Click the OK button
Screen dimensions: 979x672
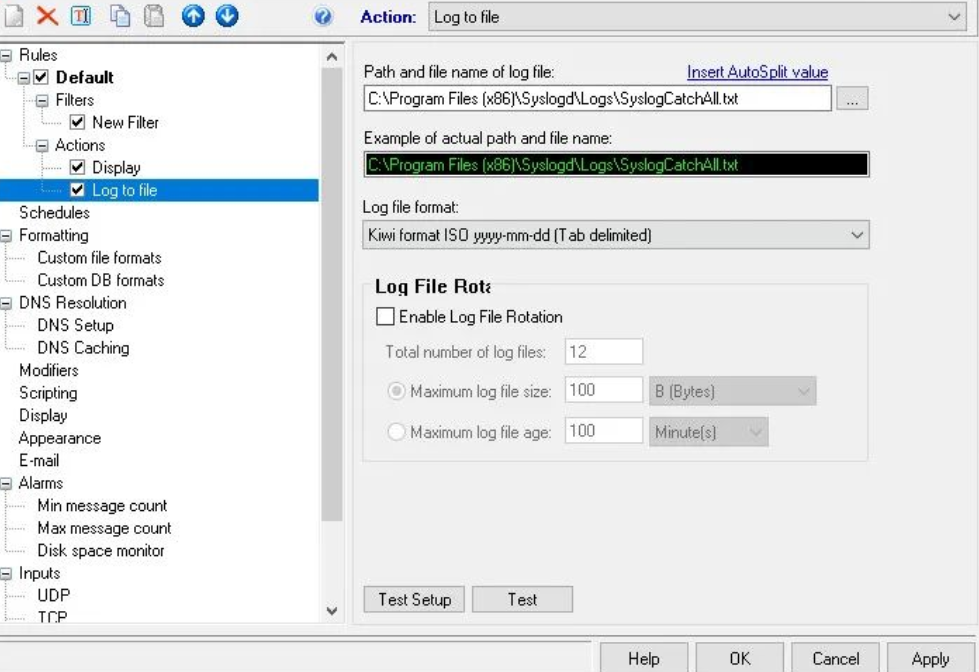(x=740, y=658)
